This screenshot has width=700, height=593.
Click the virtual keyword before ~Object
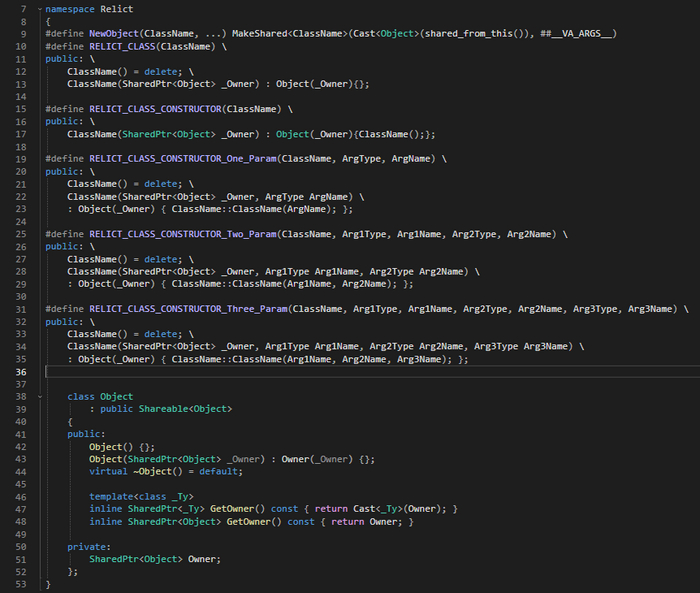coord(108,471)
